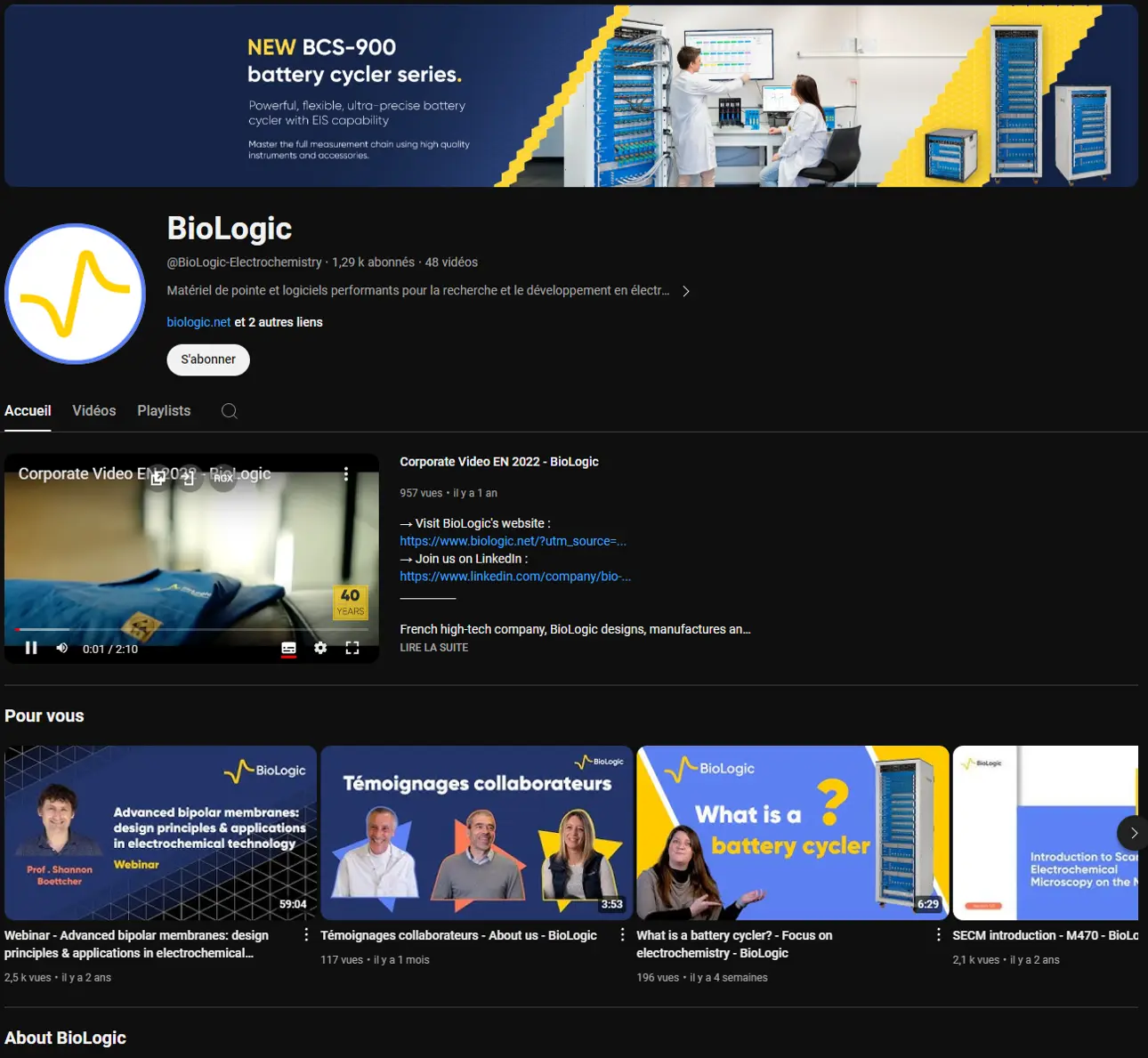The height and width of the screenshot is (1058, 1148).
Task: Click 'What is a battery cycler?' title
Action: coord(734,944)
